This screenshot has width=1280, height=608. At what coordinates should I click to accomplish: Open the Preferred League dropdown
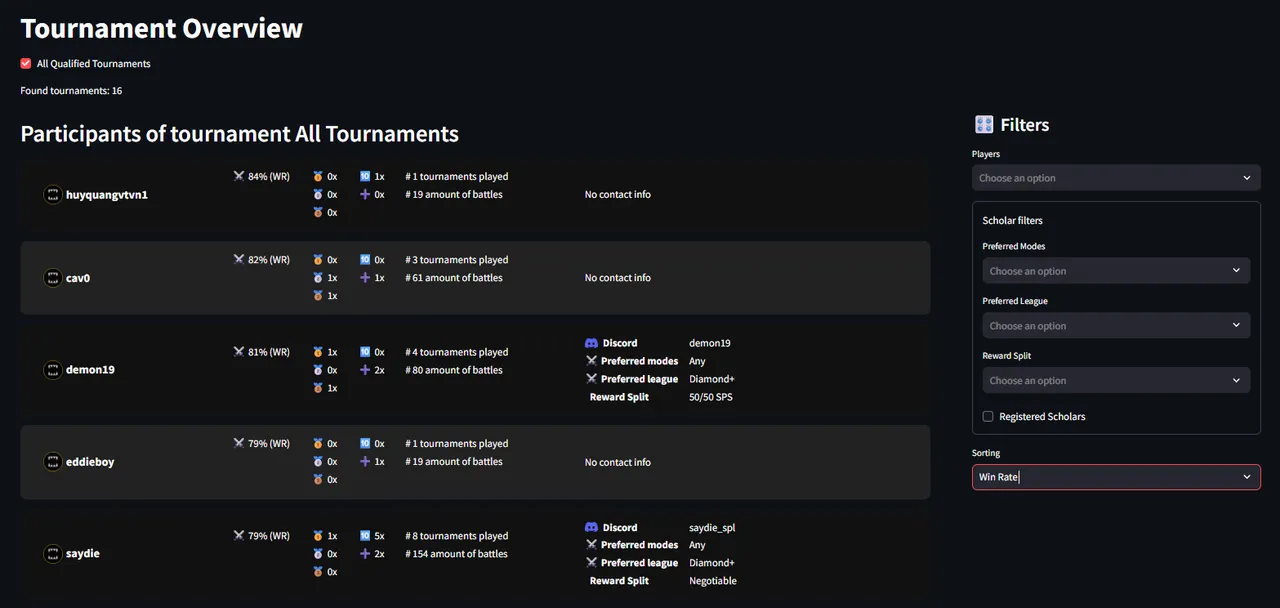[1116, 326]
